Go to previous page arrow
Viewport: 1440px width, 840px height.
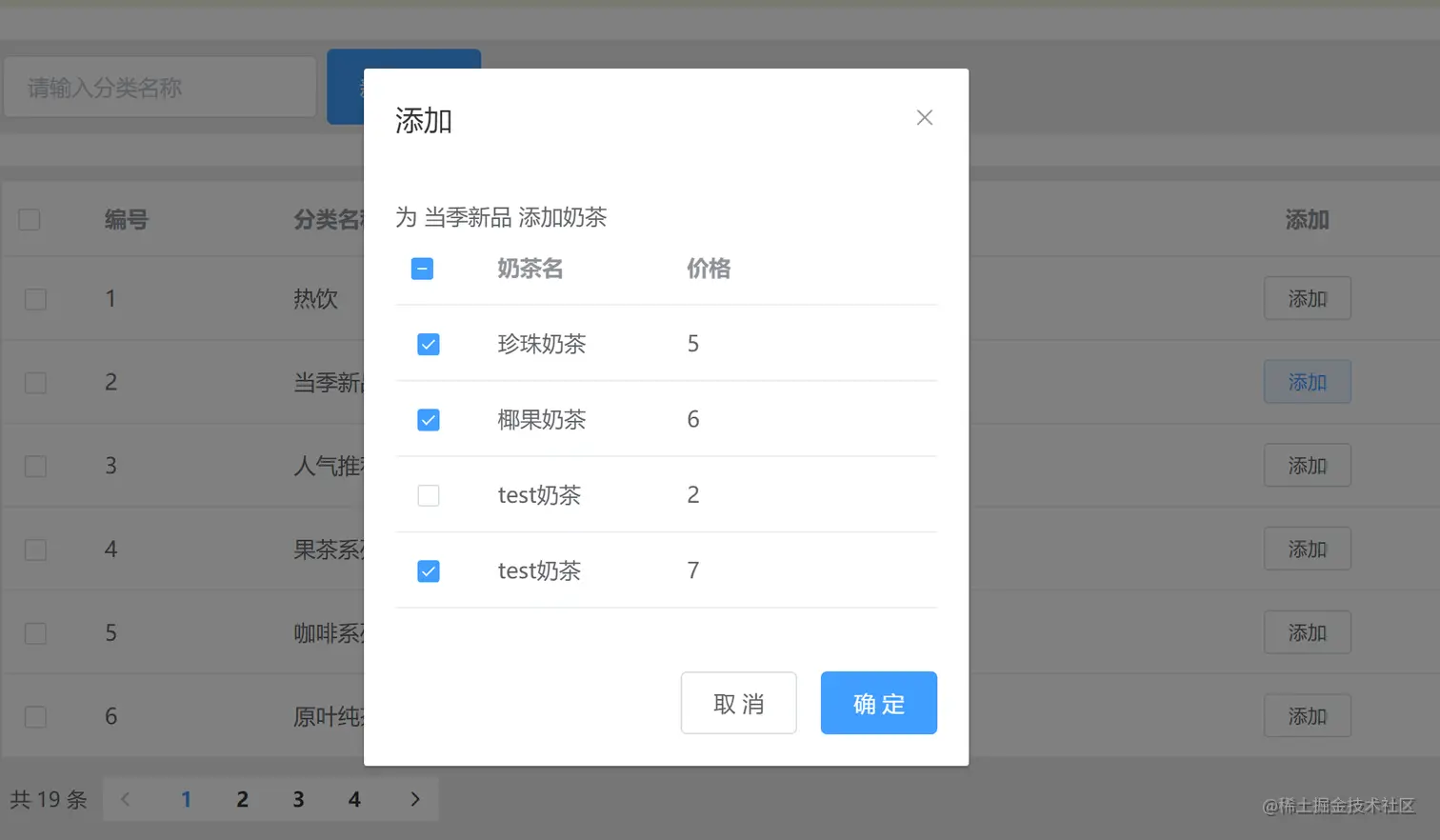click(x=126, y=799)
